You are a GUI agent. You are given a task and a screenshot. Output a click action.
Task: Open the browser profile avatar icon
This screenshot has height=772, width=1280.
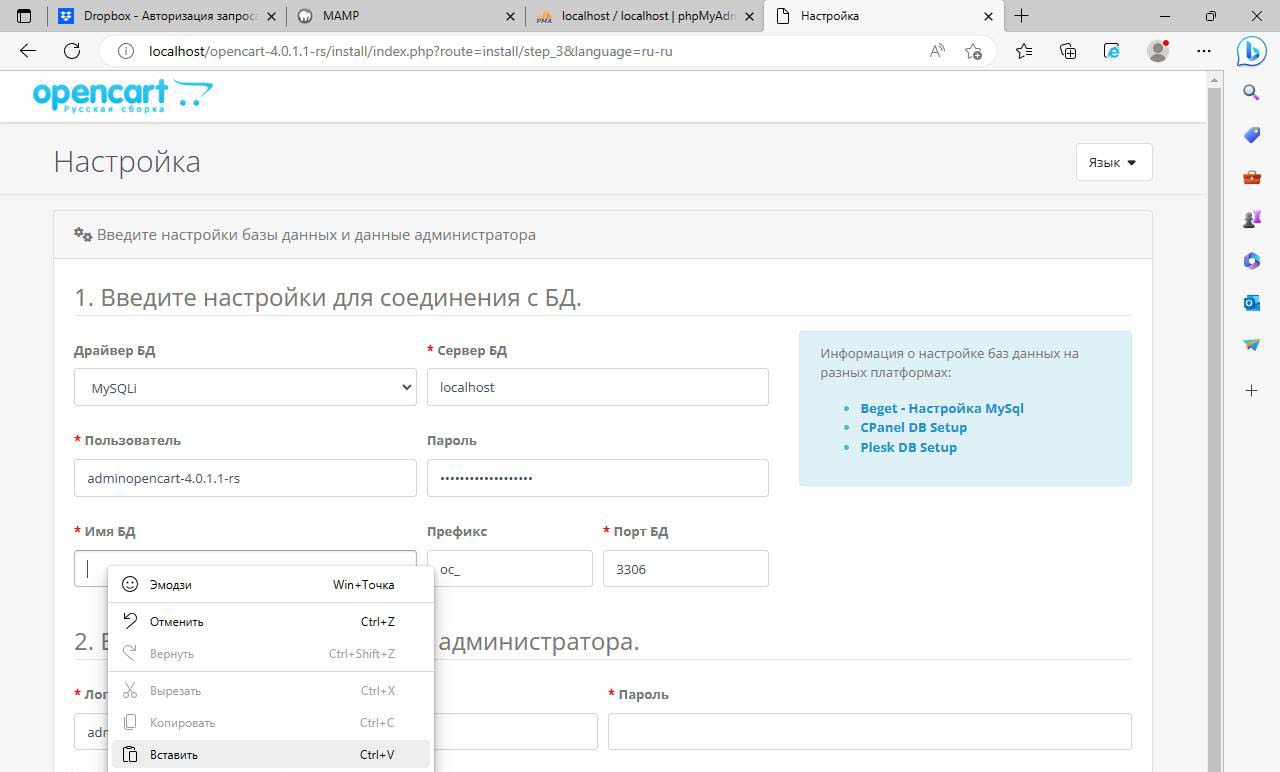pyautogui.click(x=1158, y=51)
